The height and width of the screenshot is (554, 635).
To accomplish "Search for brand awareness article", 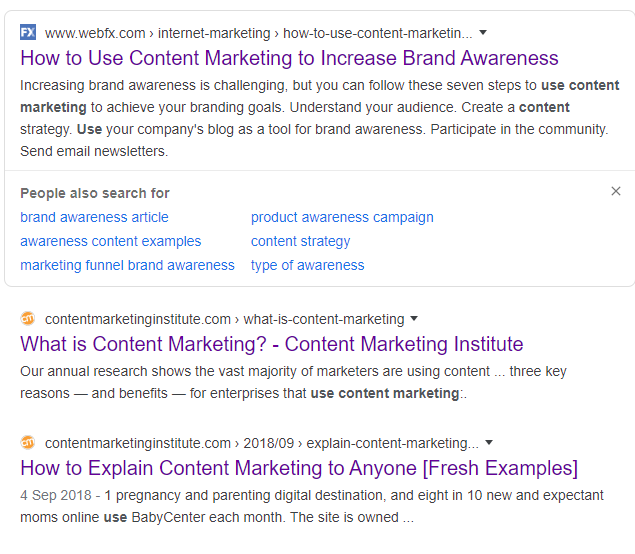I will (94, 217).
